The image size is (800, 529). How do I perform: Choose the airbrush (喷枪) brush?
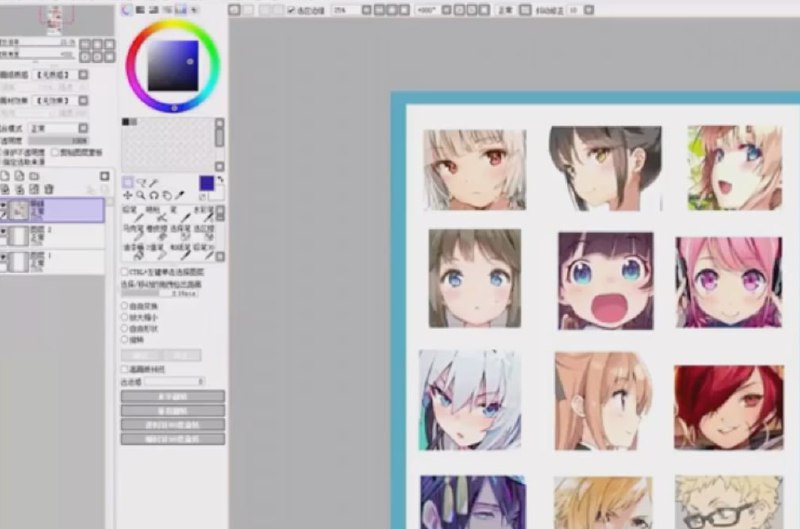[x=157, y=214]
